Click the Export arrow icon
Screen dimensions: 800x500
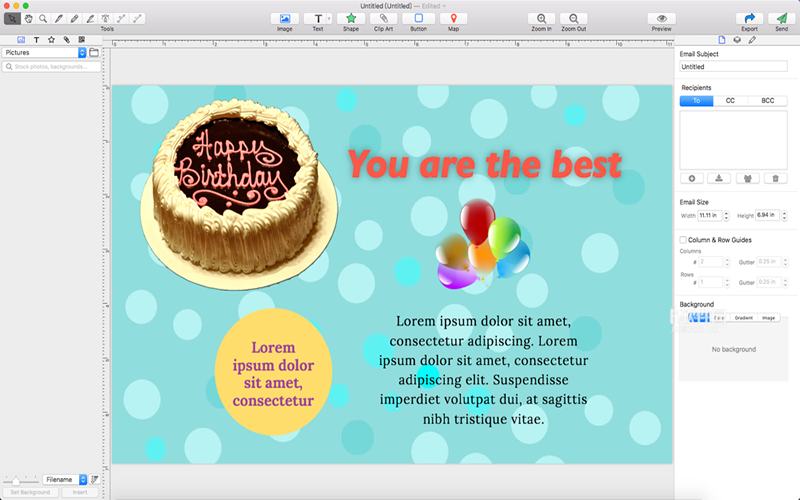(749, 19)
